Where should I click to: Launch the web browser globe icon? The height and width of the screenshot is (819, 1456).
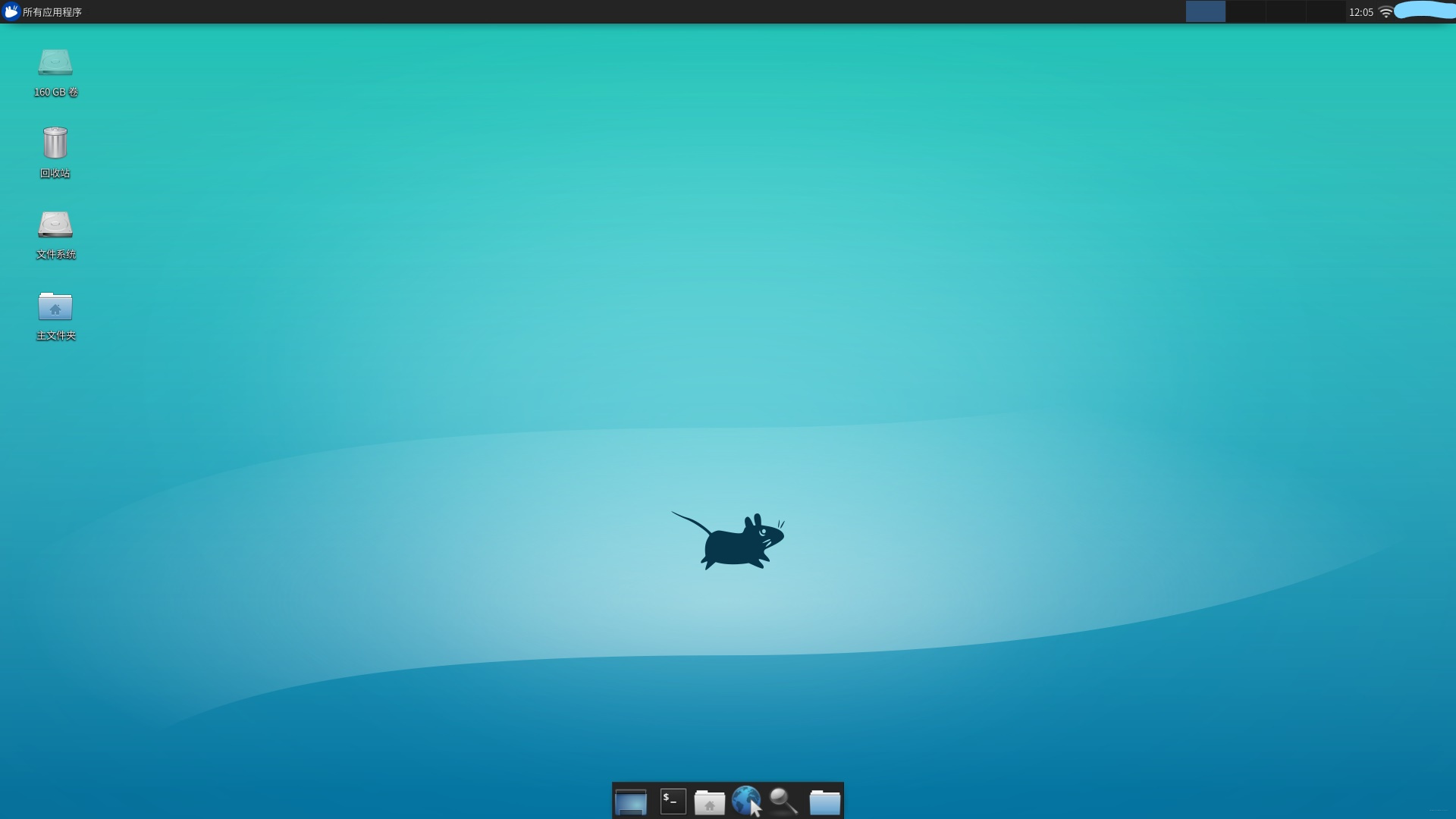746,801
